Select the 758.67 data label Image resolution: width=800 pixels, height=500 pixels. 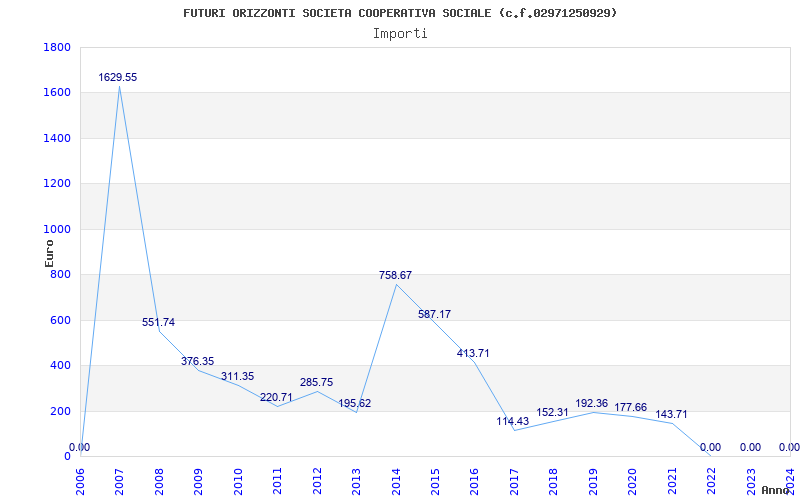click(x=395, y=276)
